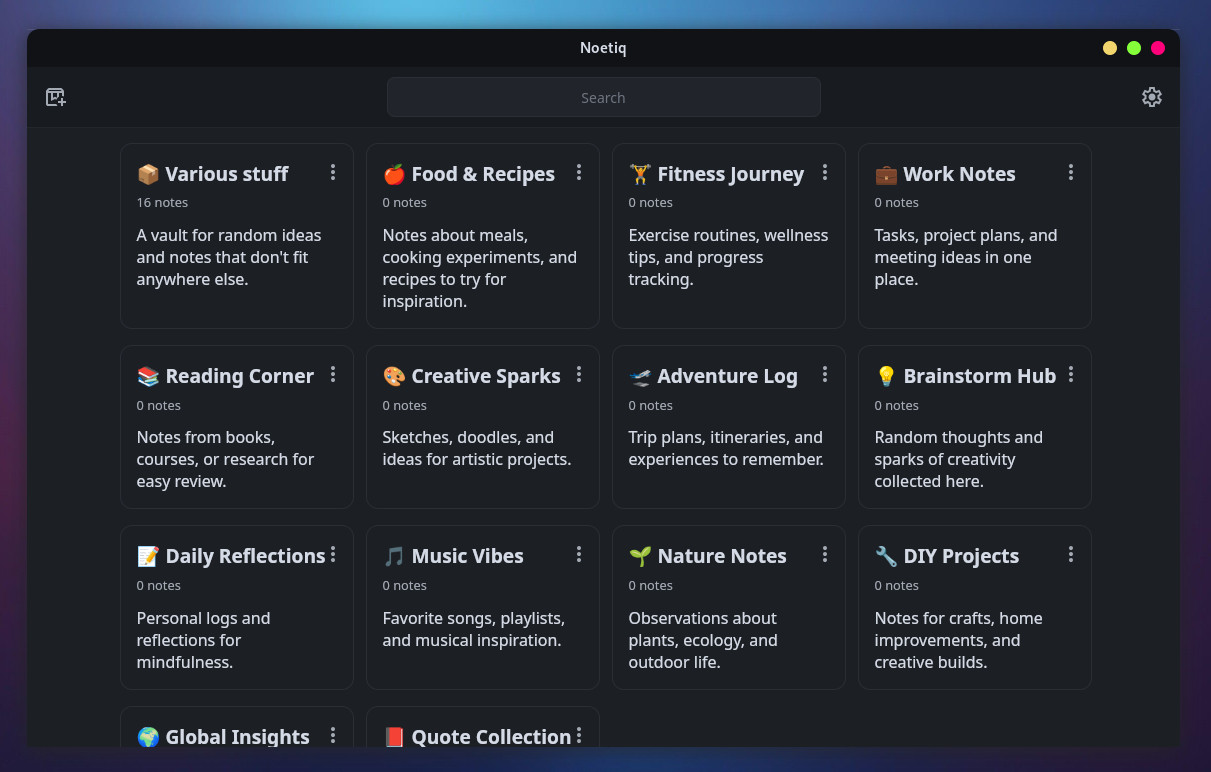Click the books emoji on Reading Corner
1211x772 pixels.
click(x=148, y=377)
